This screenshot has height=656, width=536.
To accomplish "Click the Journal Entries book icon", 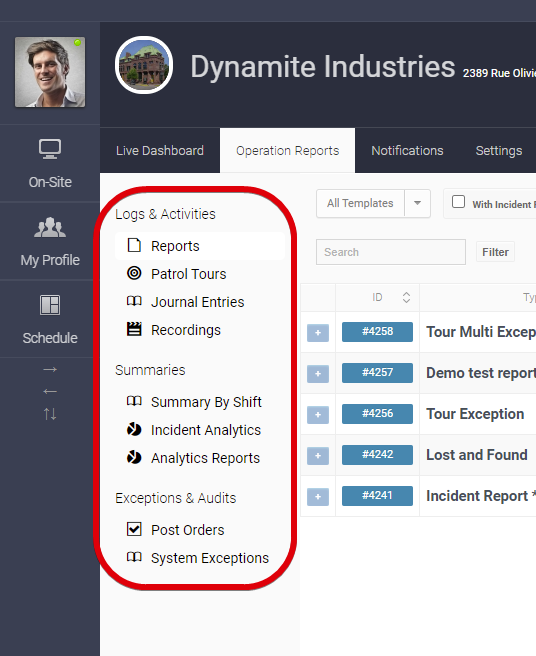I will tap(134, 301).
